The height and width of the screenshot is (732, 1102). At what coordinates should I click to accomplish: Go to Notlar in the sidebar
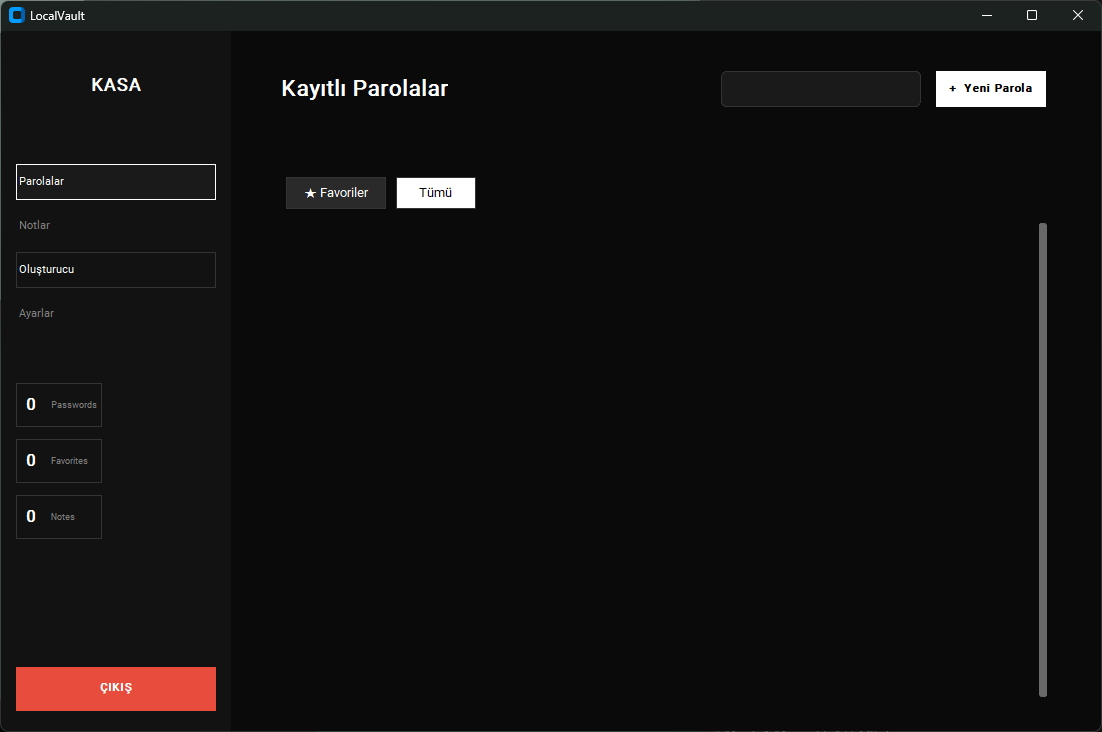[x=116, y=225]
